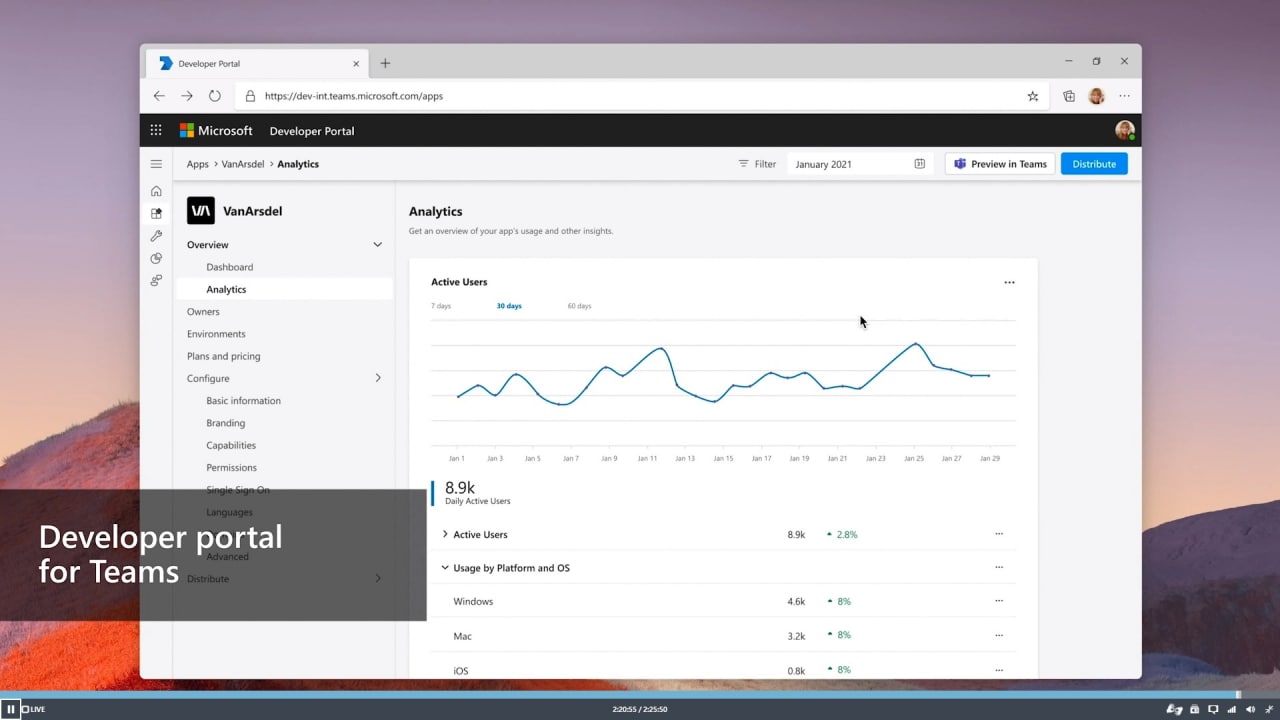Open the player chat bubble icon
Image resolution: width=1280 pixels, height=720 pixels.
[x=1213, y=709]
